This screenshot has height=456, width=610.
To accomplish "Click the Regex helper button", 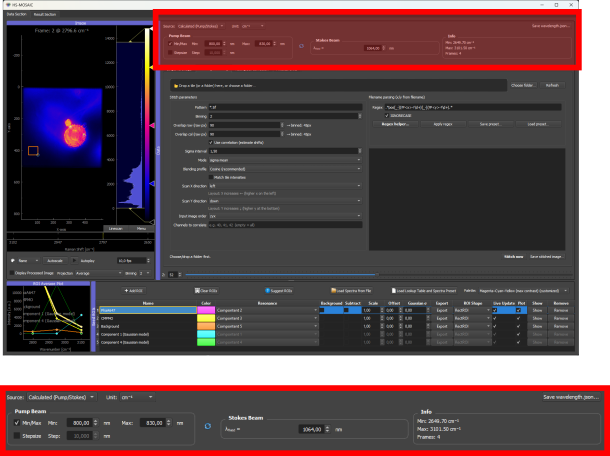I will (x=395, y=124).
